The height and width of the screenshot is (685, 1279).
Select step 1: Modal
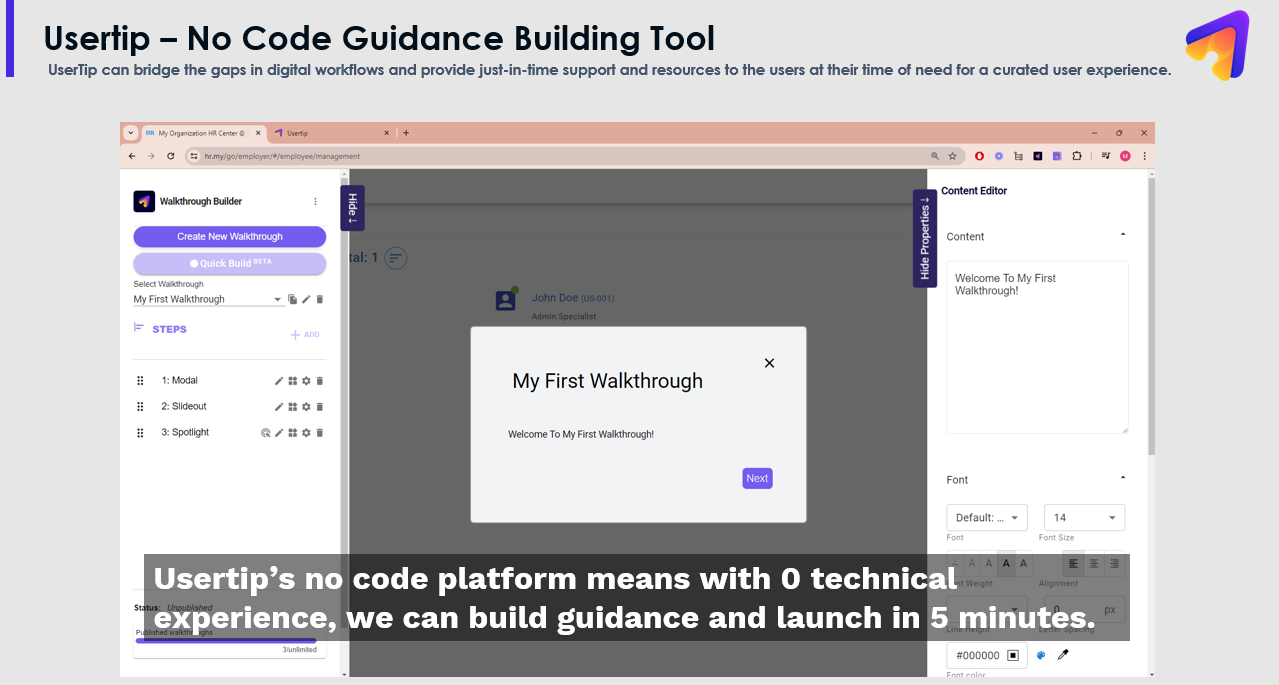click(x=180, y=381)
